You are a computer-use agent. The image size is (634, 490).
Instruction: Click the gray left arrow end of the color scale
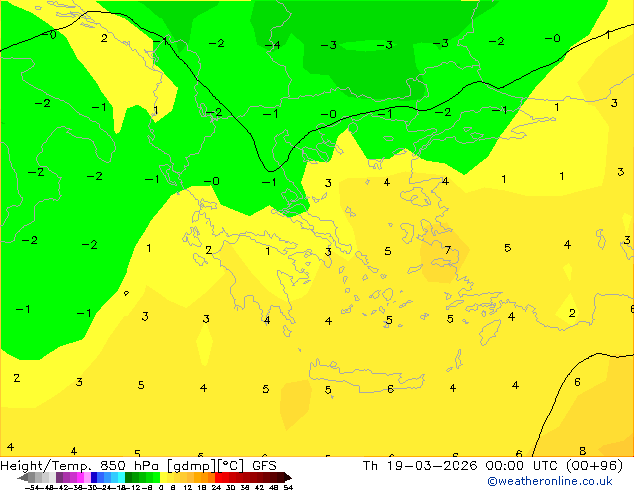coord(23,477)
